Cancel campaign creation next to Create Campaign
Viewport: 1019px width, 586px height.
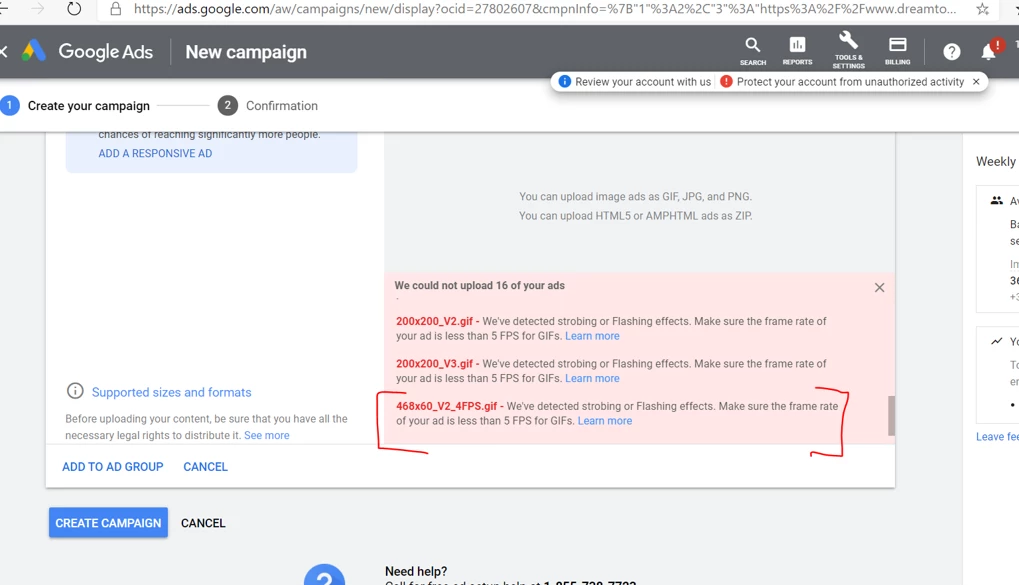(203, 523)
